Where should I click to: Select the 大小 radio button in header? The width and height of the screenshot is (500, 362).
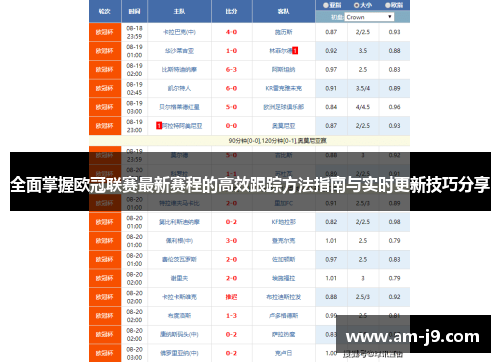[356, 5]
